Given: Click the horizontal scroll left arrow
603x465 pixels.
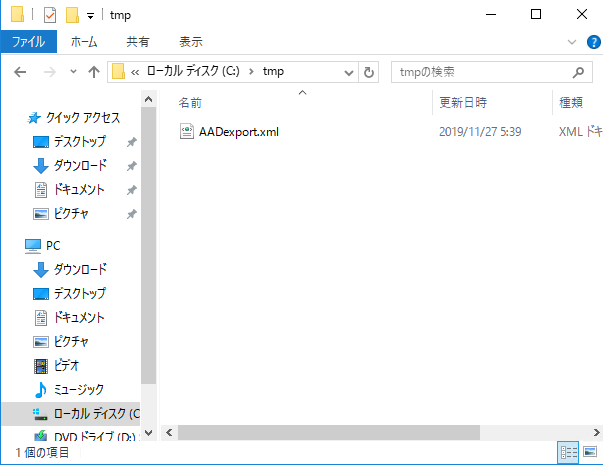Looking at the screenshot, I should point(169,433).
